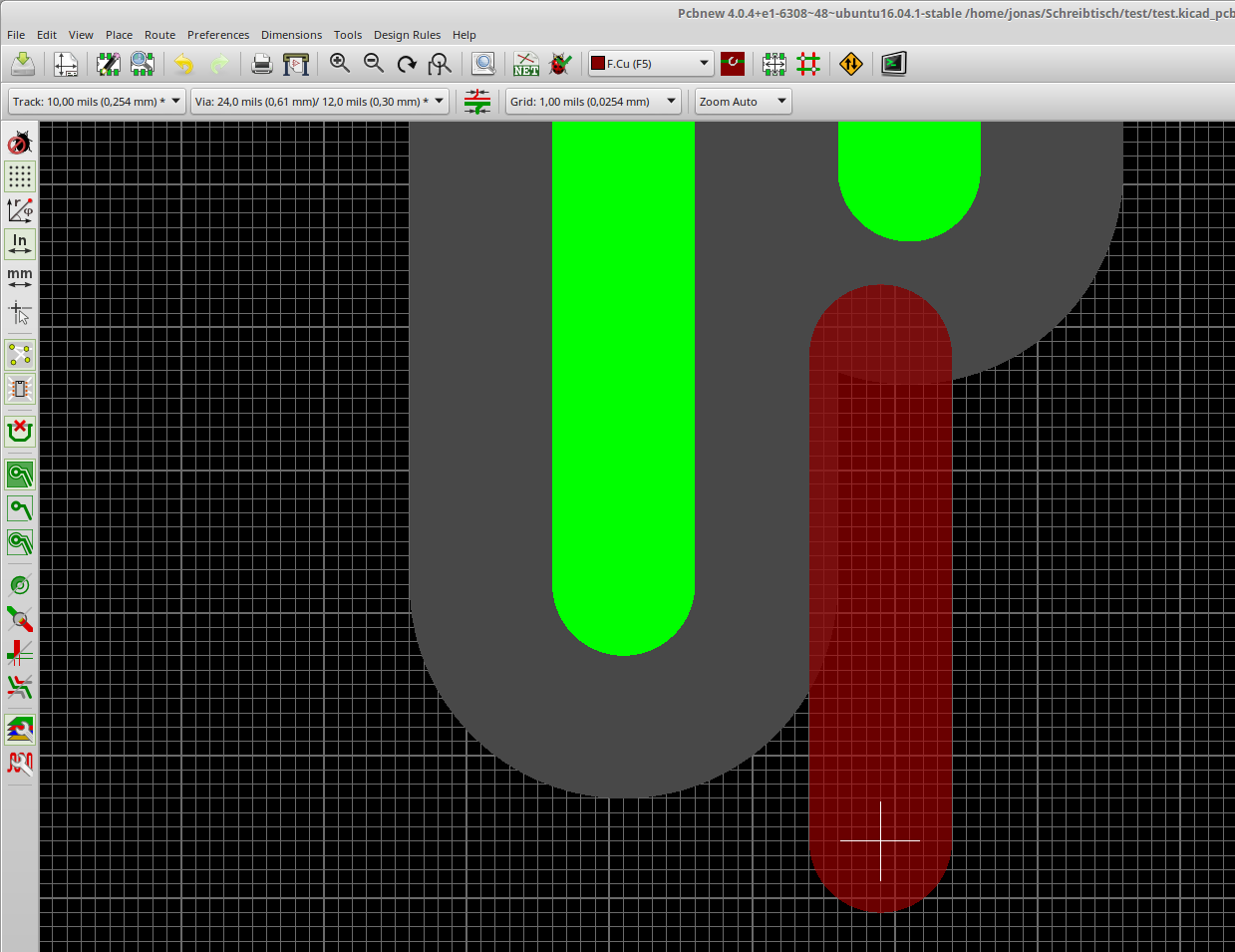Toggle track and autorouting mode
The width and height of the screenshot is (1235, 952).
point(808,64)
